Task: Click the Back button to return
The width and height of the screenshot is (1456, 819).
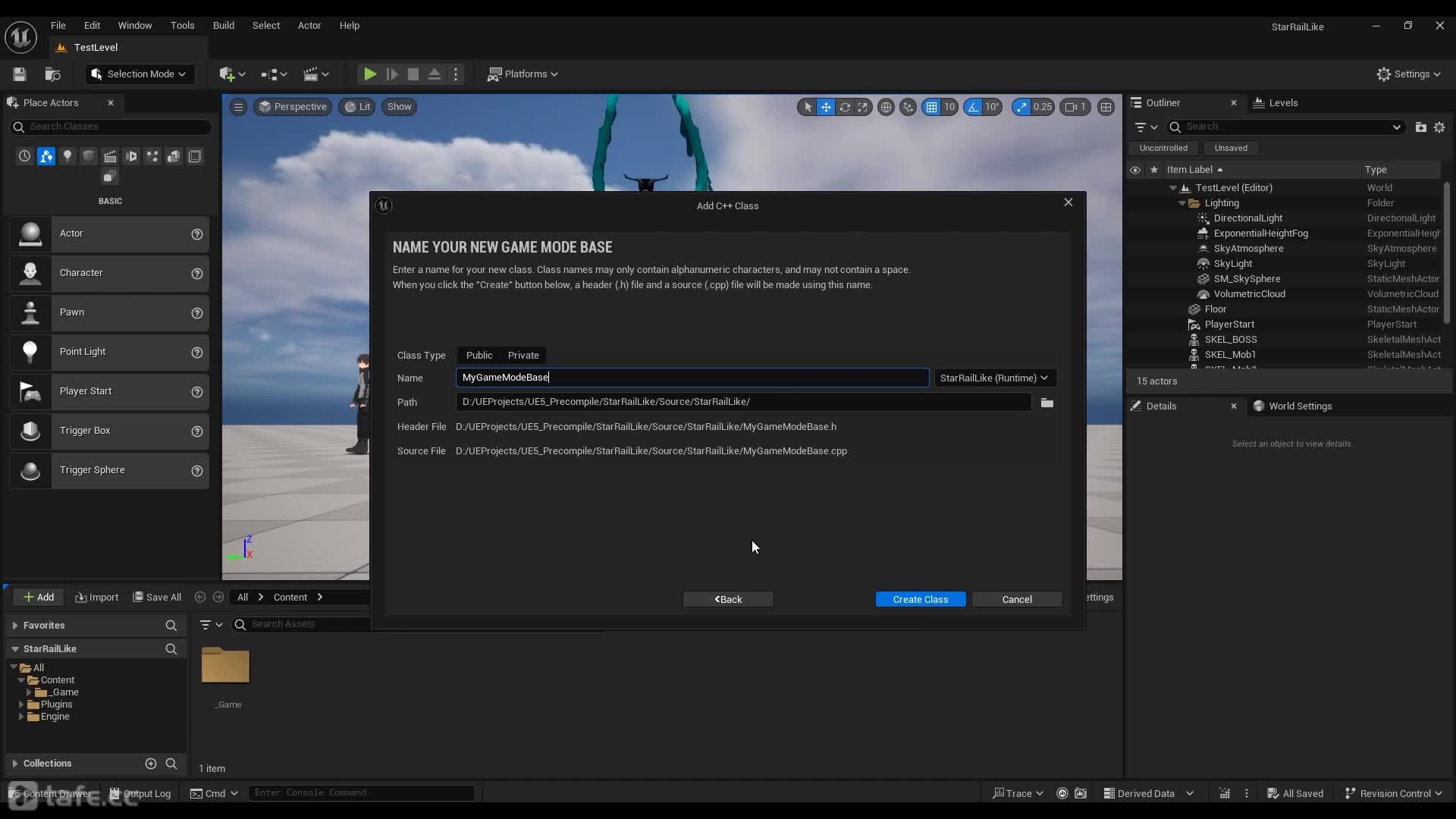Action: point(727,599)
